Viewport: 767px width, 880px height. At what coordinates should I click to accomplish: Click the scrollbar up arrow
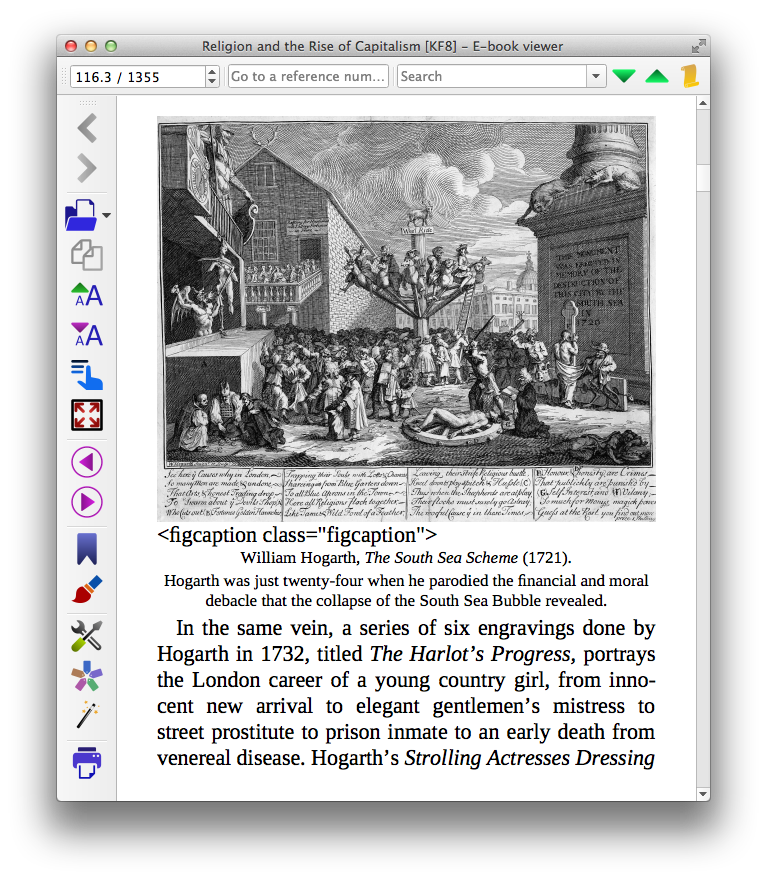703,103
